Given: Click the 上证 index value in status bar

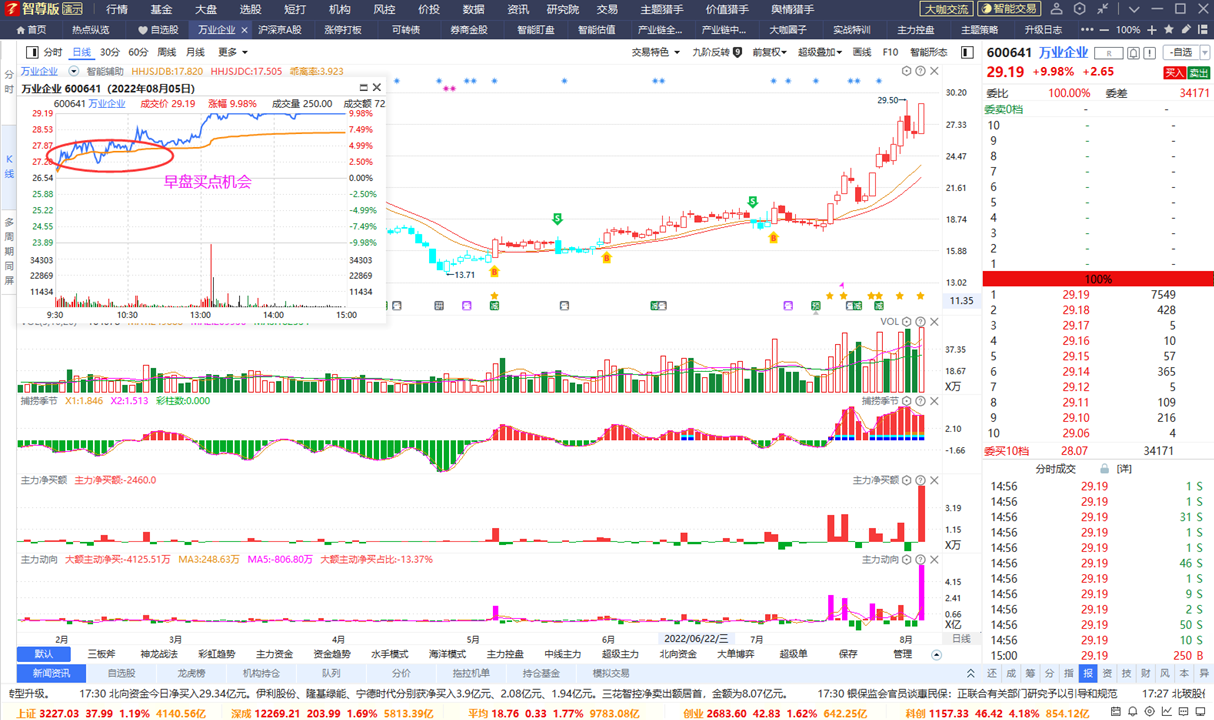Looking at the screenshot, I should point(61,713).
